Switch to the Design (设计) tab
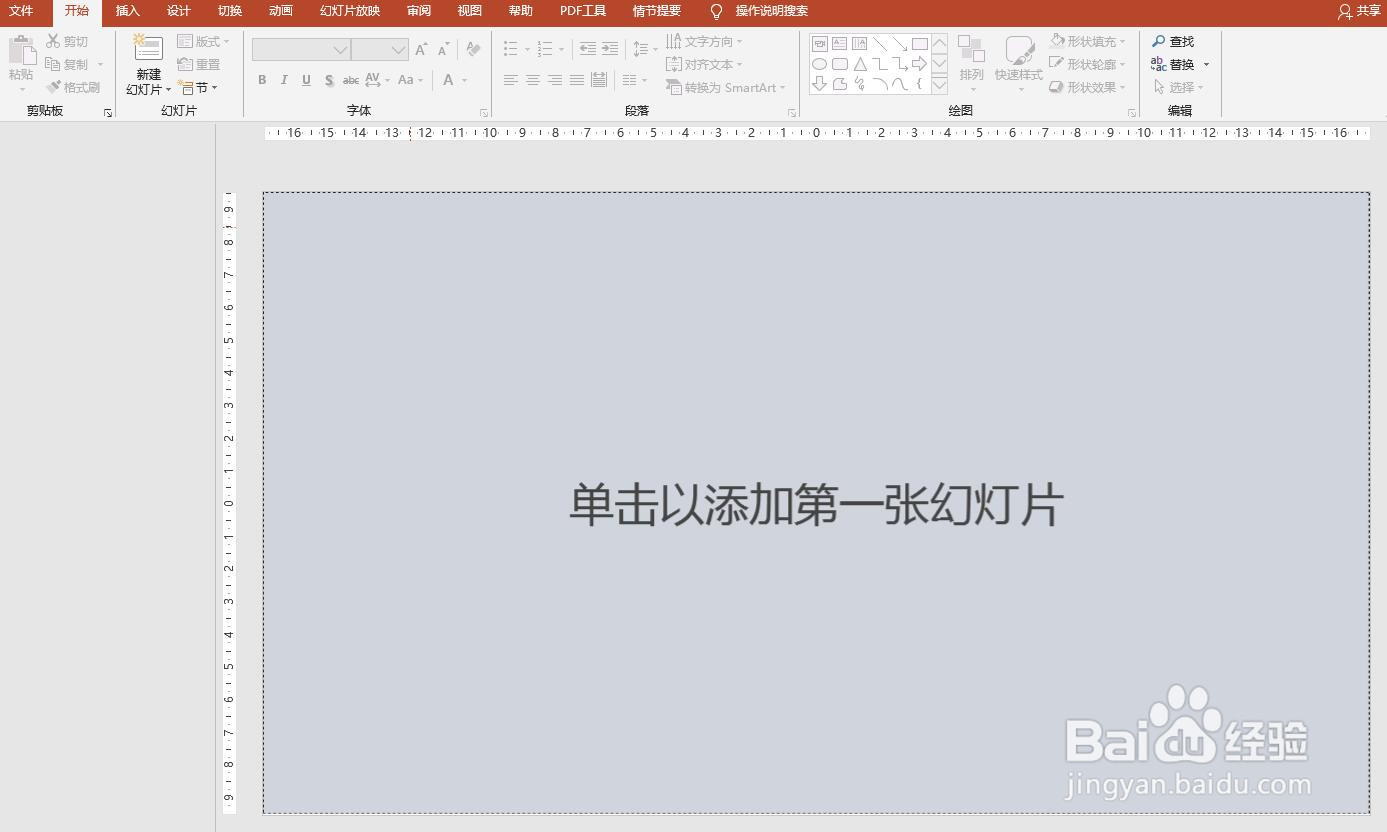 pos(179,11)
